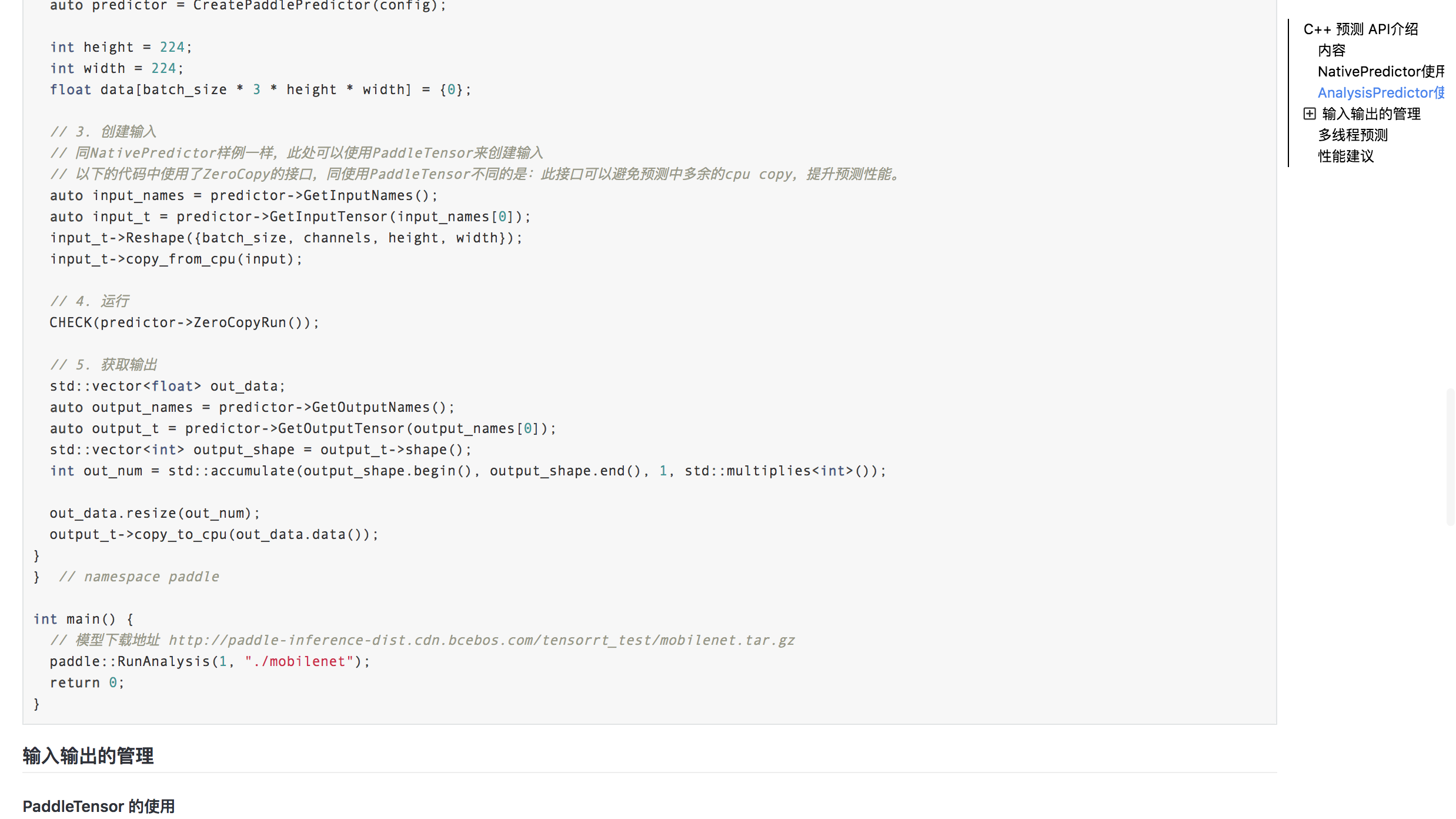Viewport: 1456px width, 819px height.
Task: Expand the 输入输出的管理 tree node icon
Action: pyautogui.click(x=1310, y=114)
